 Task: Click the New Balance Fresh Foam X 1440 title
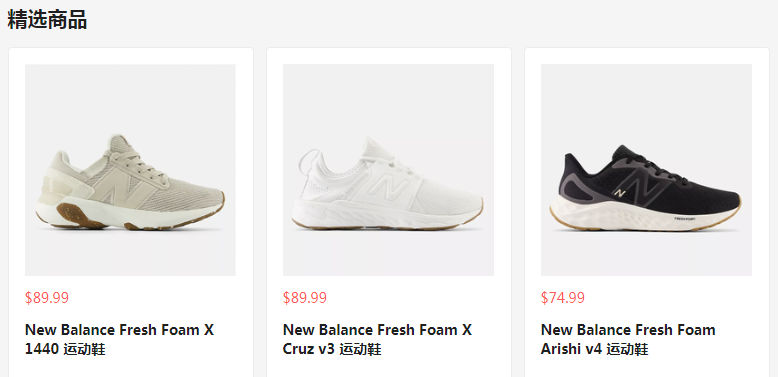pos(119,339)
